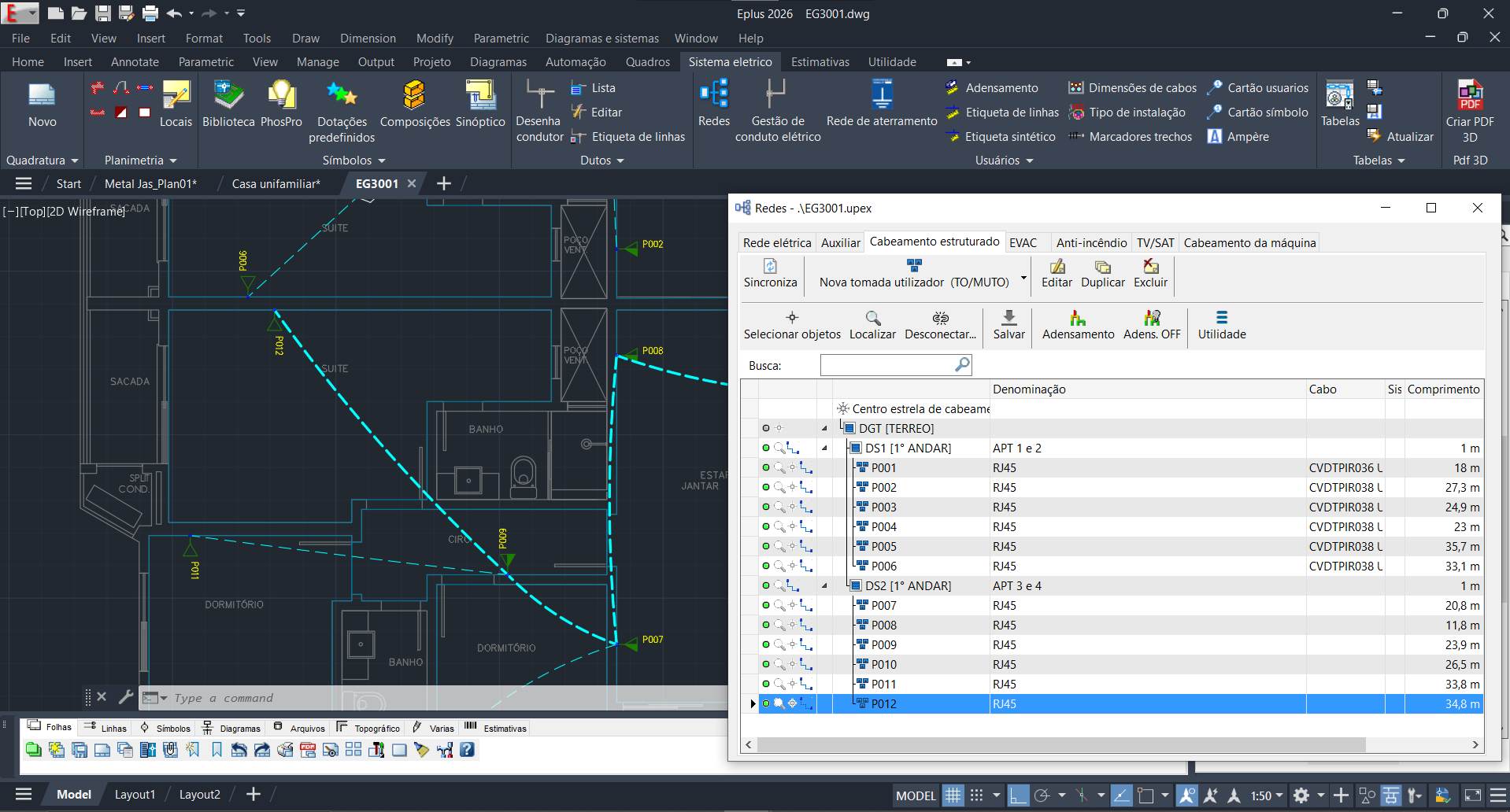The width and height of the screenshot is (1510, 812).
Task: Click Sincroniza in the Redes panel
Action: 770,273
